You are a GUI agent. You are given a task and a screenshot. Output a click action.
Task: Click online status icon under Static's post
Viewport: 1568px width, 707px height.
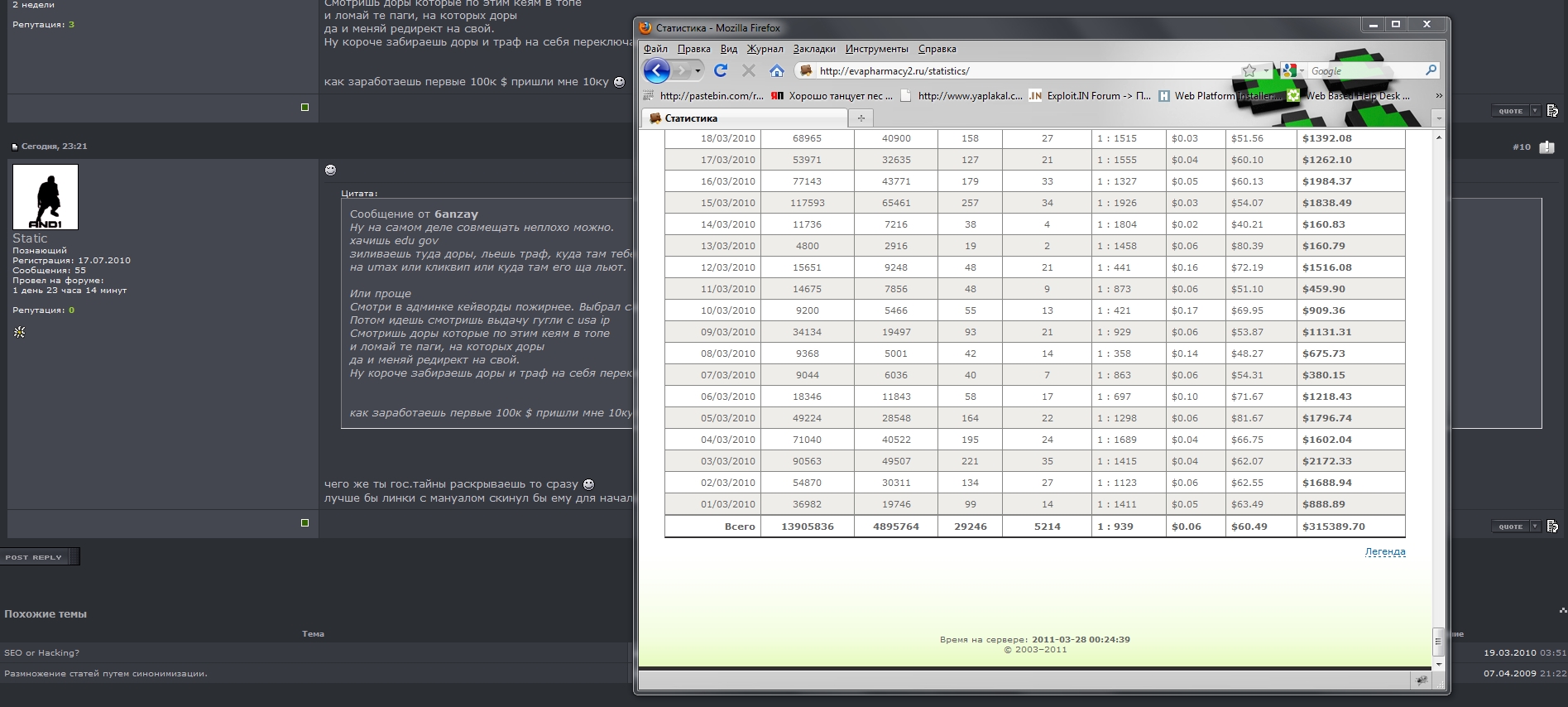pyautogui.click(x=304, y=523)
